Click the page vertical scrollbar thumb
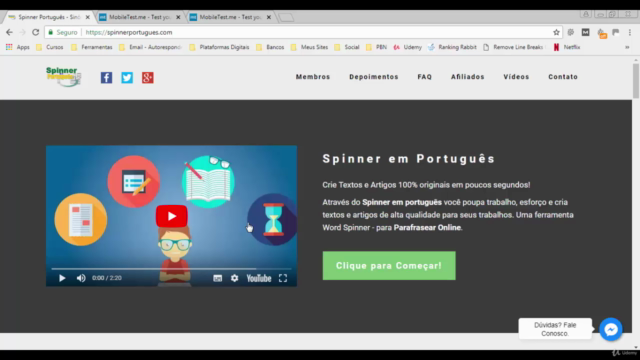Viewport: 640px width, 360px height. (x=636, y=80)
